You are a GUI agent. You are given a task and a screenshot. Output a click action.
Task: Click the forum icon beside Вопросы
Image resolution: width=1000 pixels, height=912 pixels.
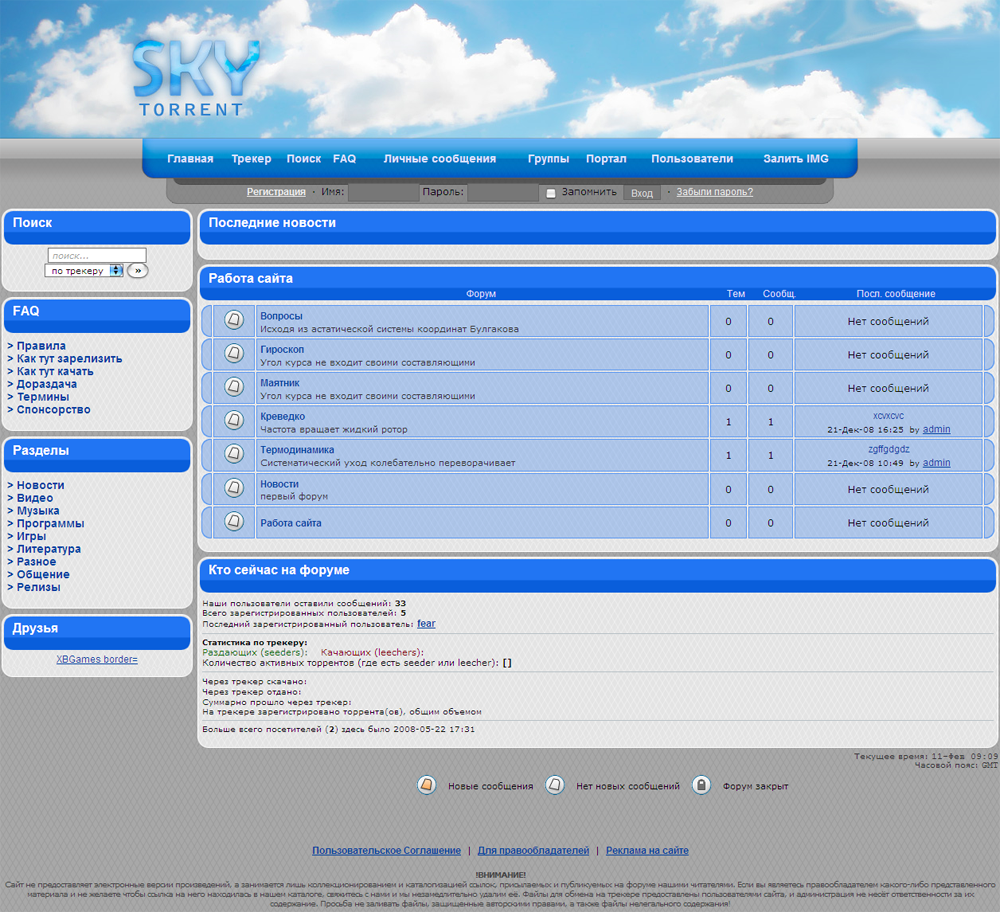pos(233,320)
